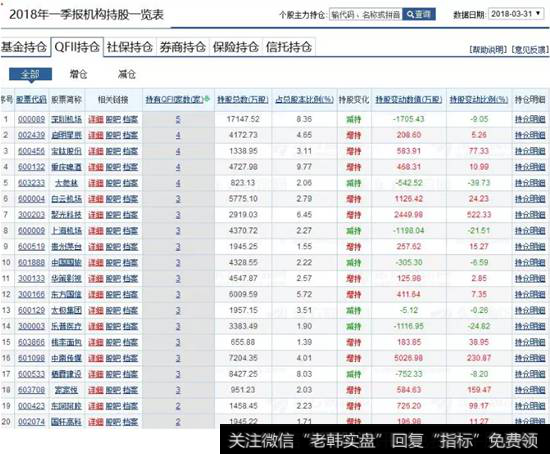Open stock code 600456 link
This screenshot has height=454, width=550.
point(32,151)
